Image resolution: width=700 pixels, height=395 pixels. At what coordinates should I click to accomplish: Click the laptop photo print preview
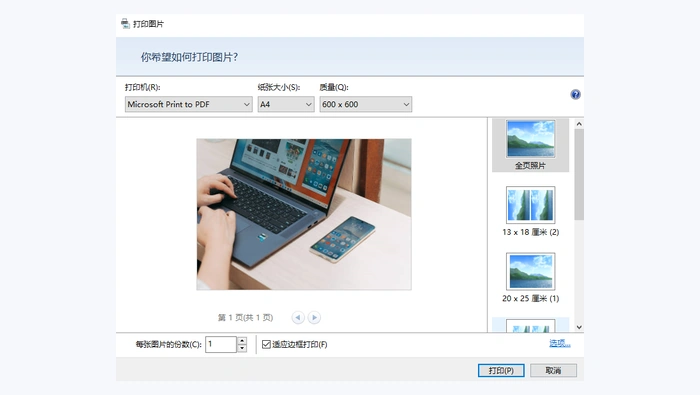(304, 214)
